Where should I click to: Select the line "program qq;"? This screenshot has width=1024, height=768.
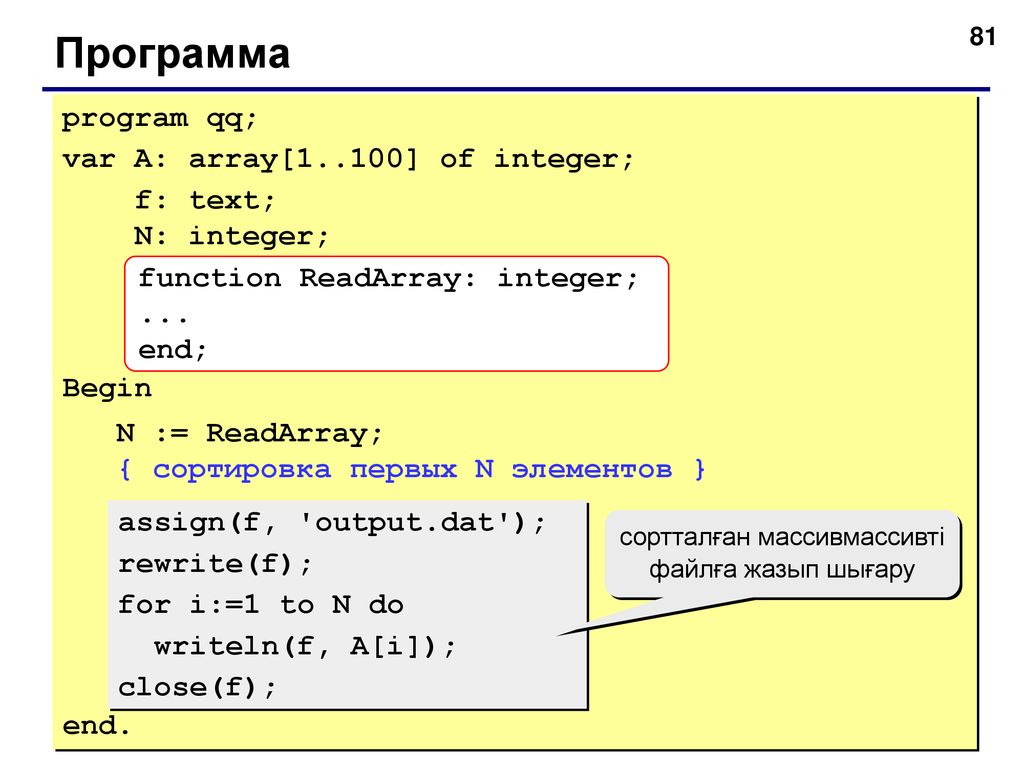(x=160, y=120)
